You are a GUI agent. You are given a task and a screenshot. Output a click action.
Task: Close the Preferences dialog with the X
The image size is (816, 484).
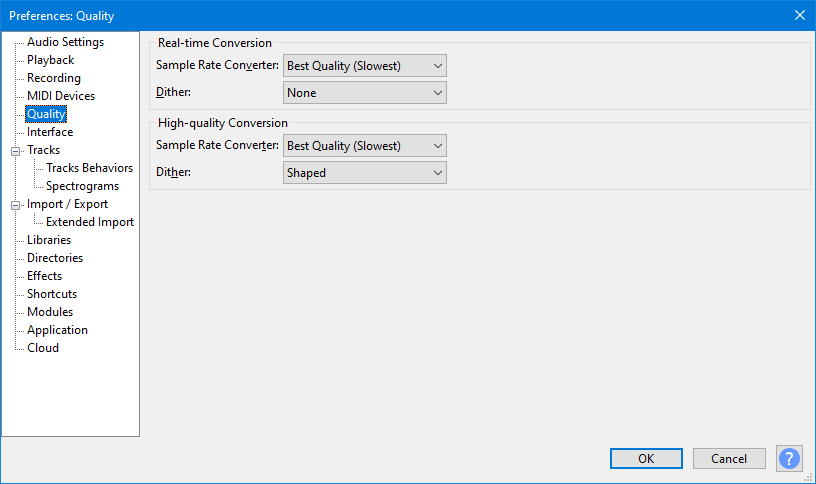[x=800, y=15]
